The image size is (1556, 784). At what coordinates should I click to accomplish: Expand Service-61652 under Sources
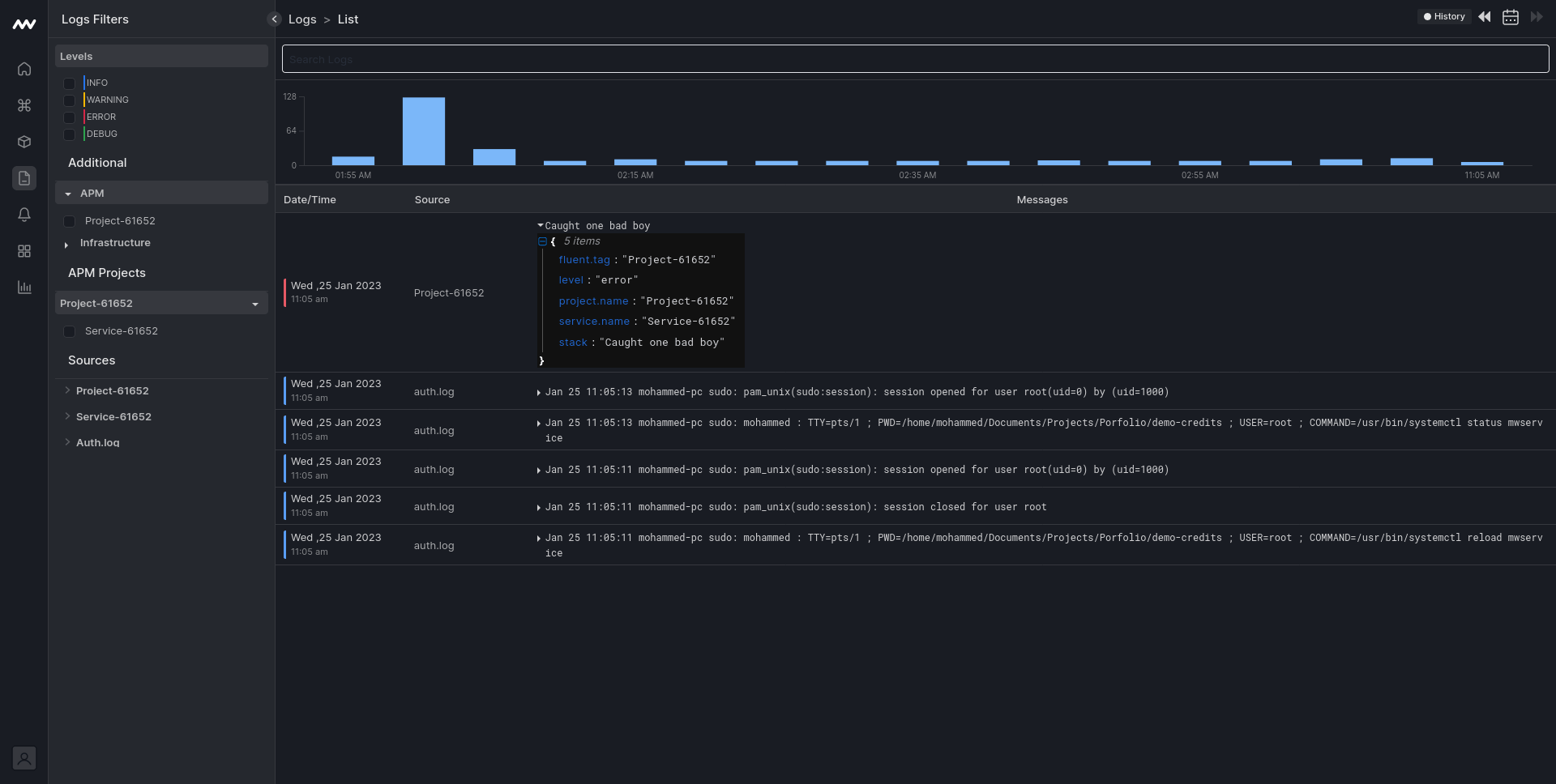pos(67,416)
